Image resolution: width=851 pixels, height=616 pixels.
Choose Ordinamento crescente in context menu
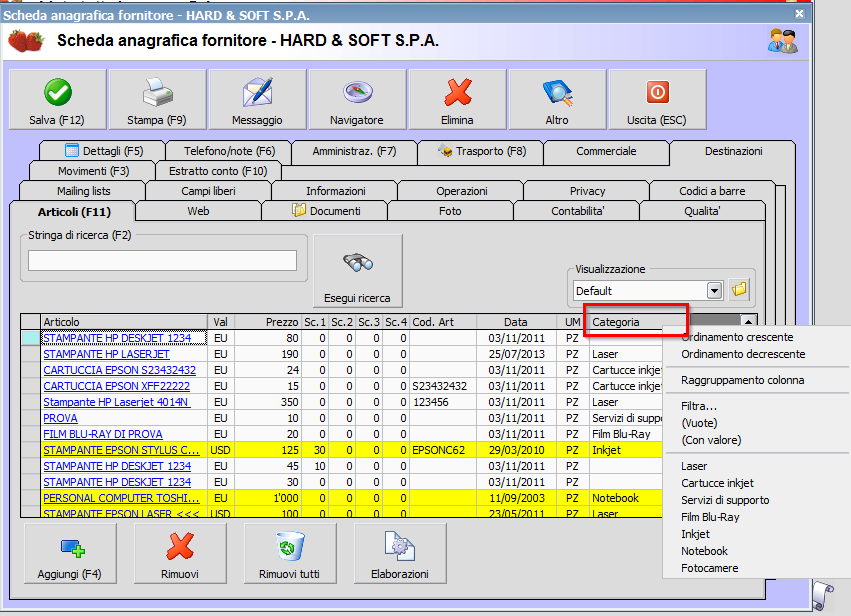737,337
